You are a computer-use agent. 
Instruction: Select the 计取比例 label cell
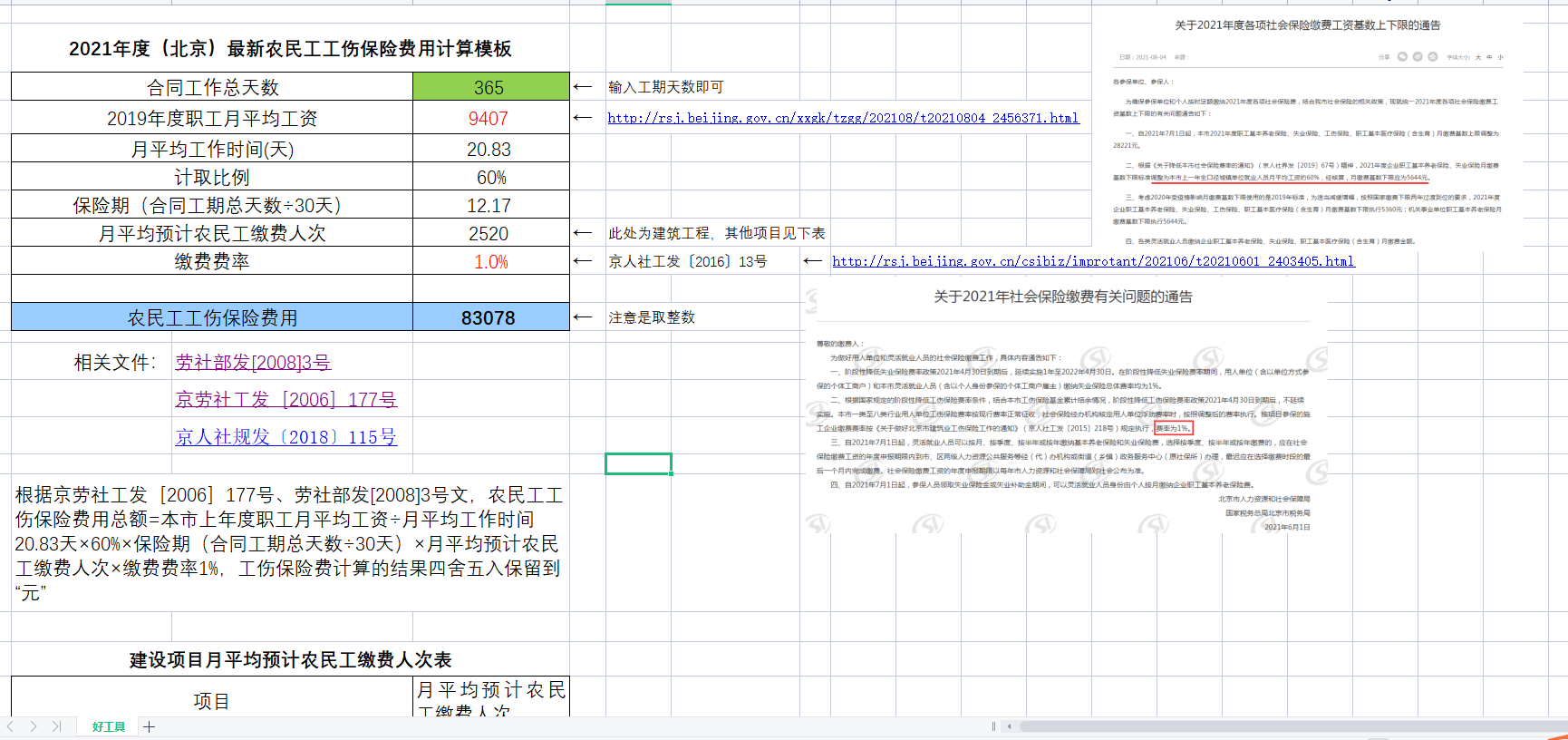pyautogui.click(x=212, y=178)
